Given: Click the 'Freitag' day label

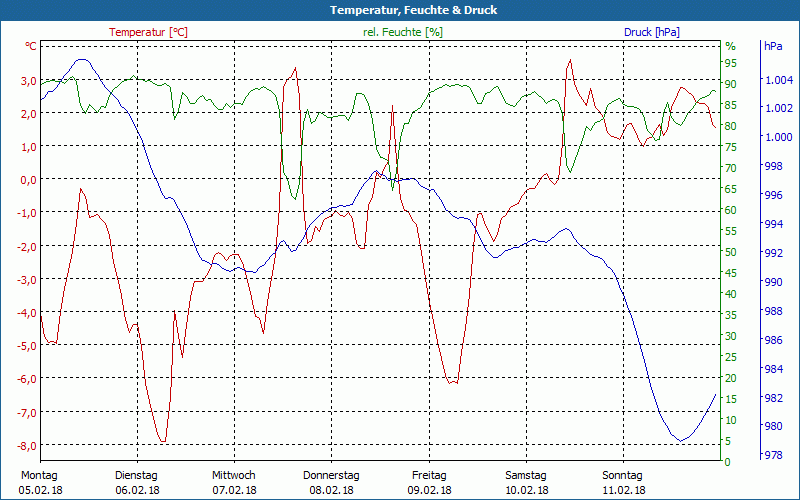Looking at the screenshot, I should tap(429, 476).
